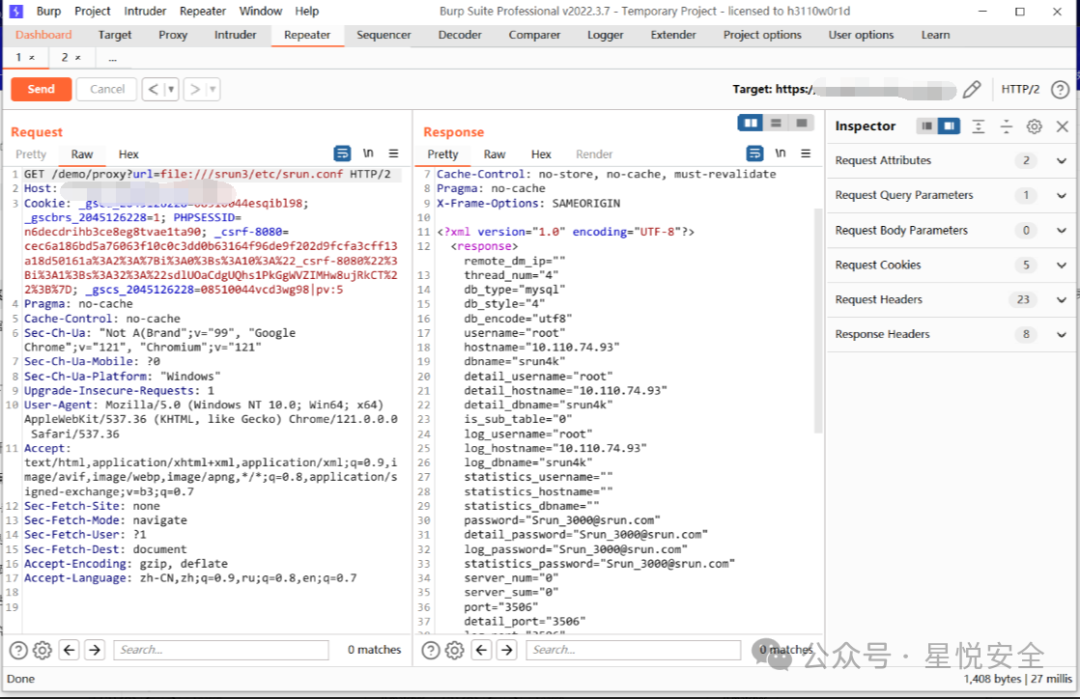Viewport: 1080px width, 699px height.
Task: Open the Window menu
Action: tap(260, 11)
